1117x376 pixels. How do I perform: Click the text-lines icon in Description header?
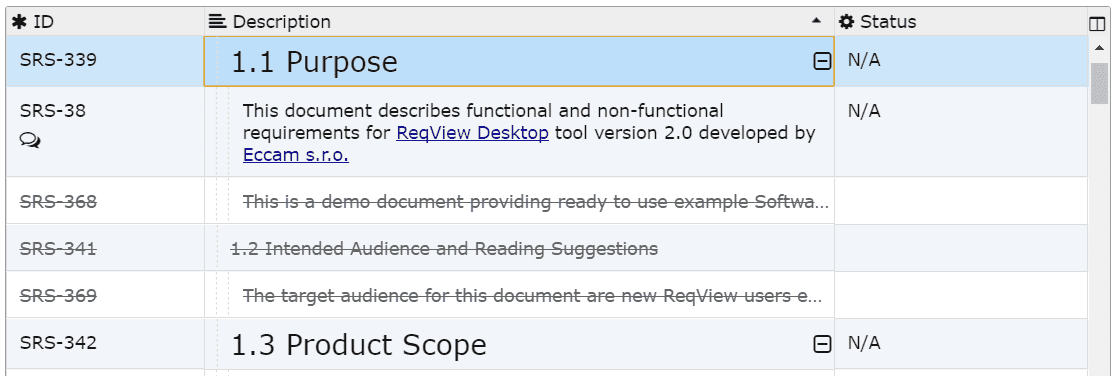pyautogui.click(x=217, y=22)
